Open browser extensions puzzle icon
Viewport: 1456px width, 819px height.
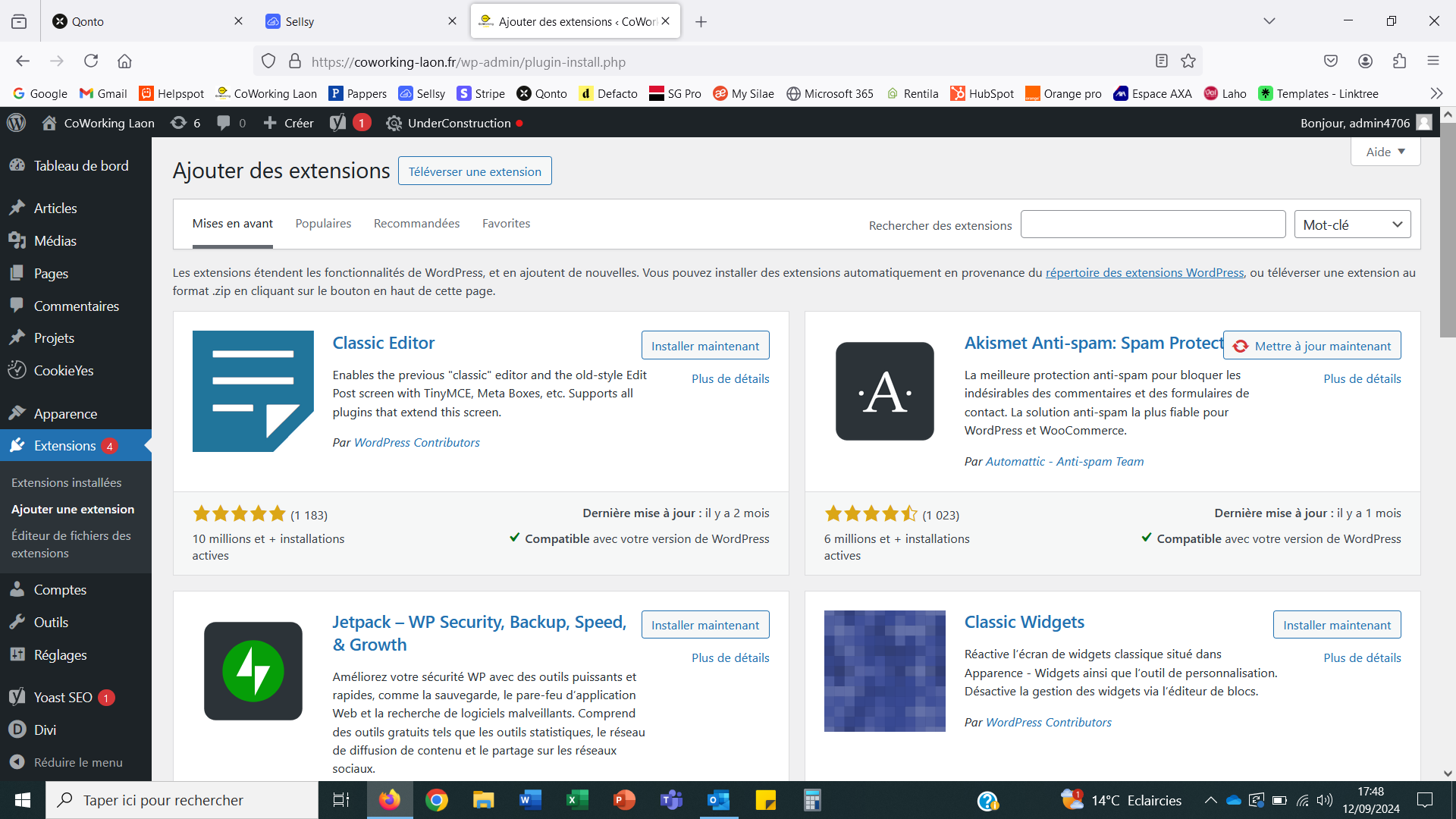pyautogui.click(x=1399, y=61)
